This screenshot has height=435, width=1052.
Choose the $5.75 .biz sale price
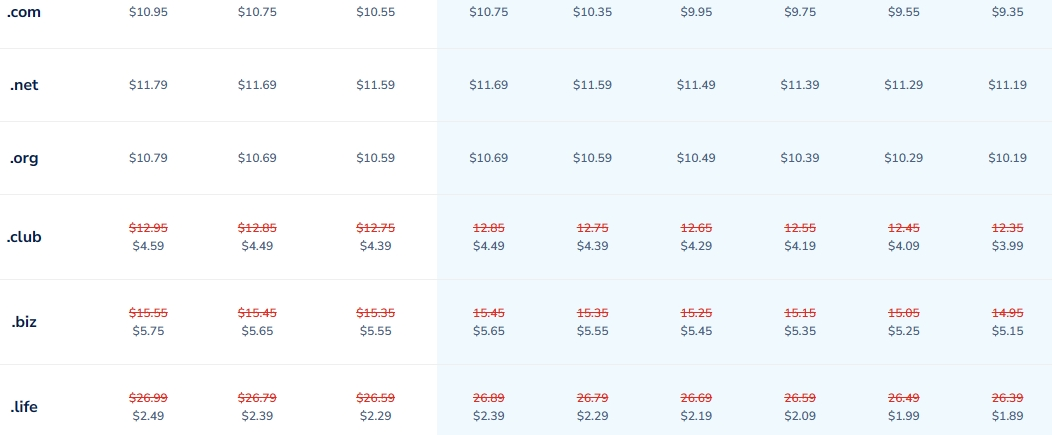pyautogui.click(x=148, y=331)
